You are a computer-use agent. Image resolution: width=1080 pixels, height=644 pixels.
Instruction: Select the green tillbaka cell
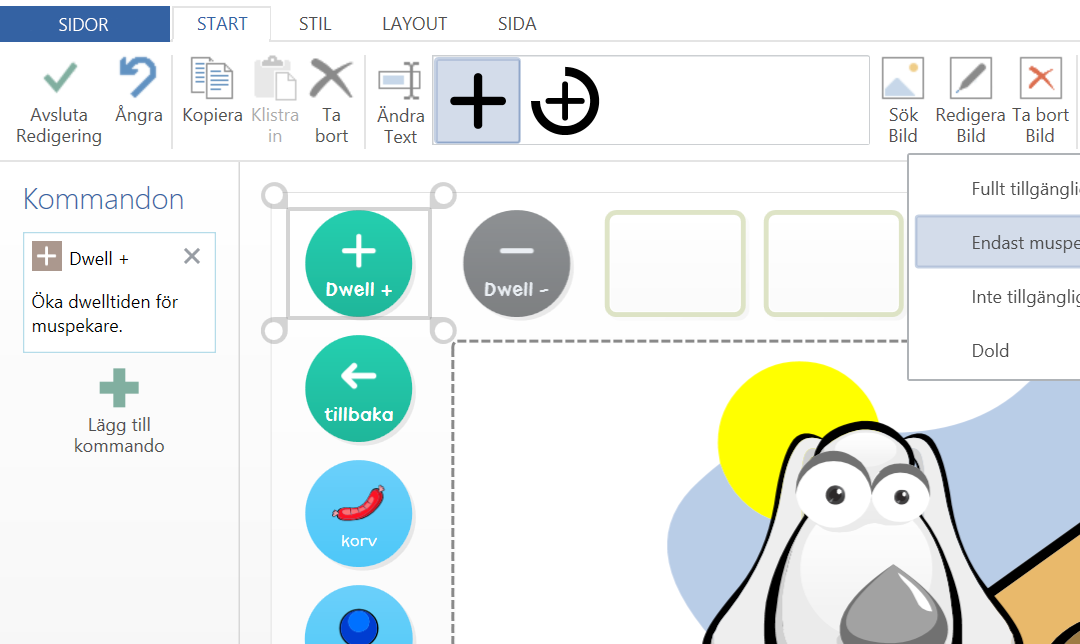[359, 389]
